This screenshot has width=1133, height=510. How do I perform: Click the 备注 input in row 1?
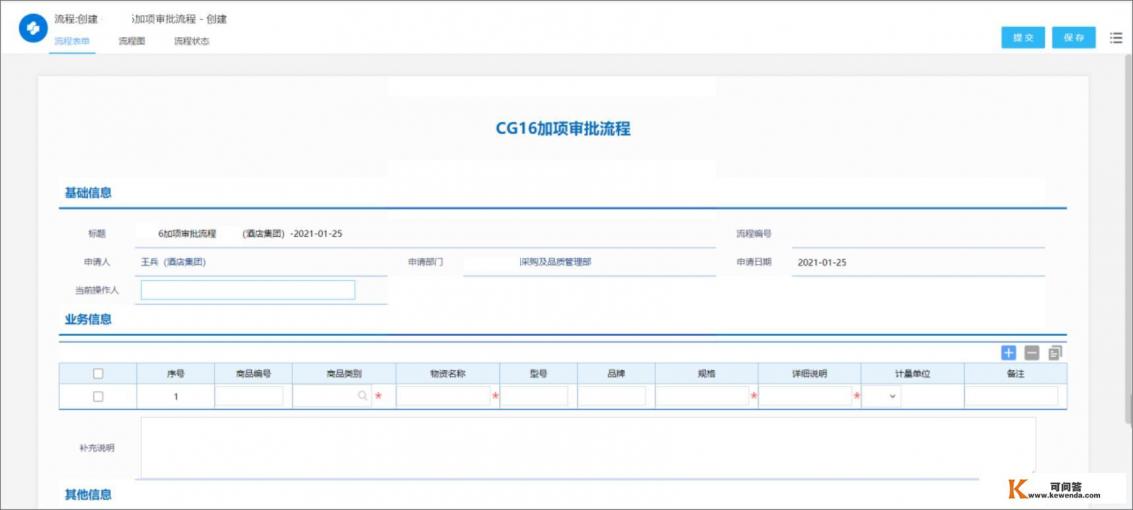pos(1012,396)
